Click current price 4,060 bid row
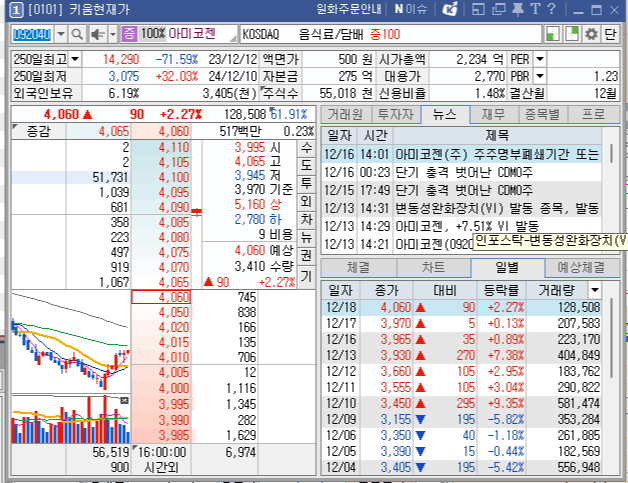 coord(161,297)
